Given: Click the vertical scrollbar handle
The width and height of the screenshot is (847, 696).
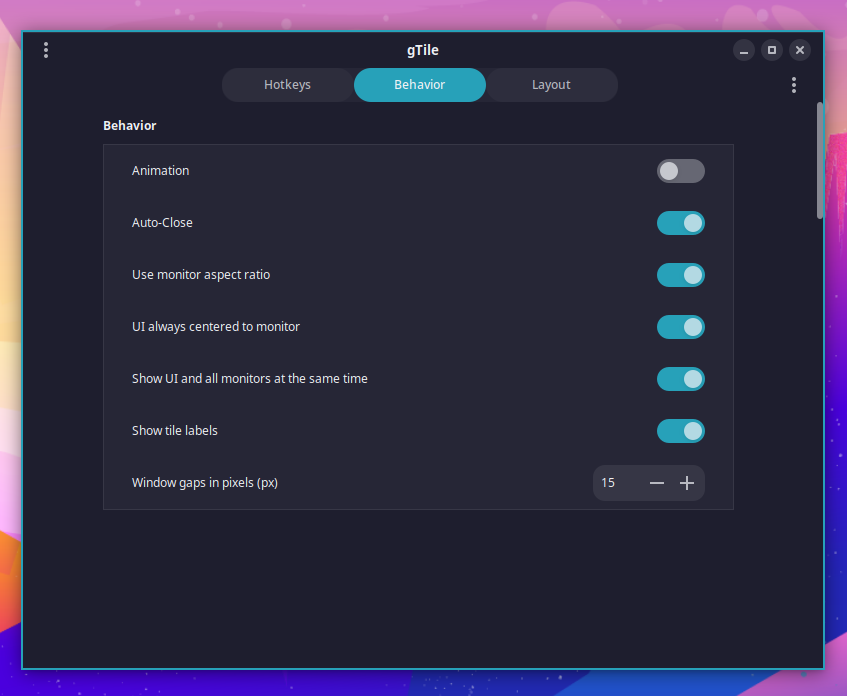Looking at the screenshot, I should point(819,160).
